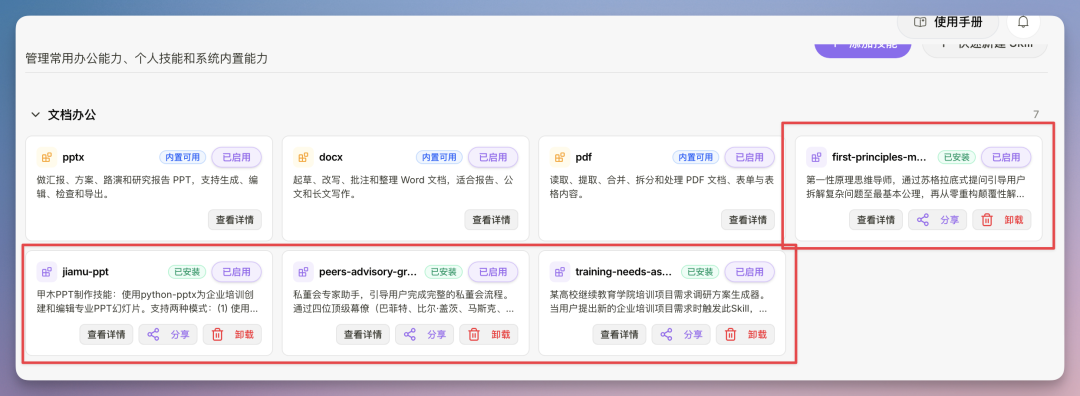The height and width of the screenshot is (396, 1080).
Task: Uninstall the first-principles skill via trash icon
Action: [987, 220]
